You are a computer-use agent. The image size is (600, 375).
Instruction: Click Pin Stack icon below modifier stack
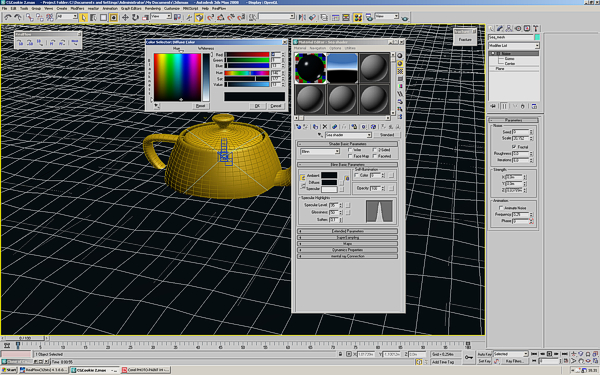click(494, 106)
